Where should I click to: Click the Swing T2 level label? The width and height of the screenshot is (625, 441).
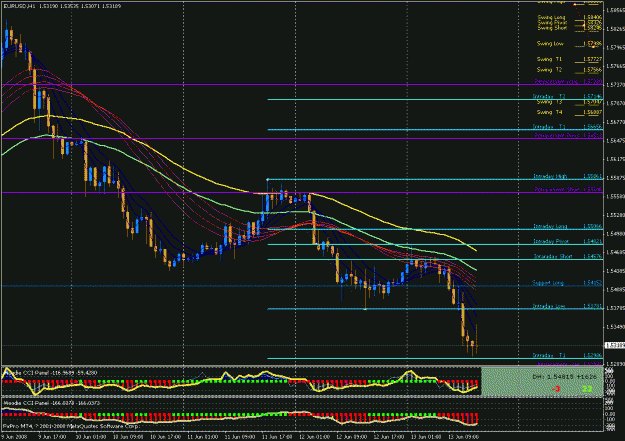[x=549, y=70]
